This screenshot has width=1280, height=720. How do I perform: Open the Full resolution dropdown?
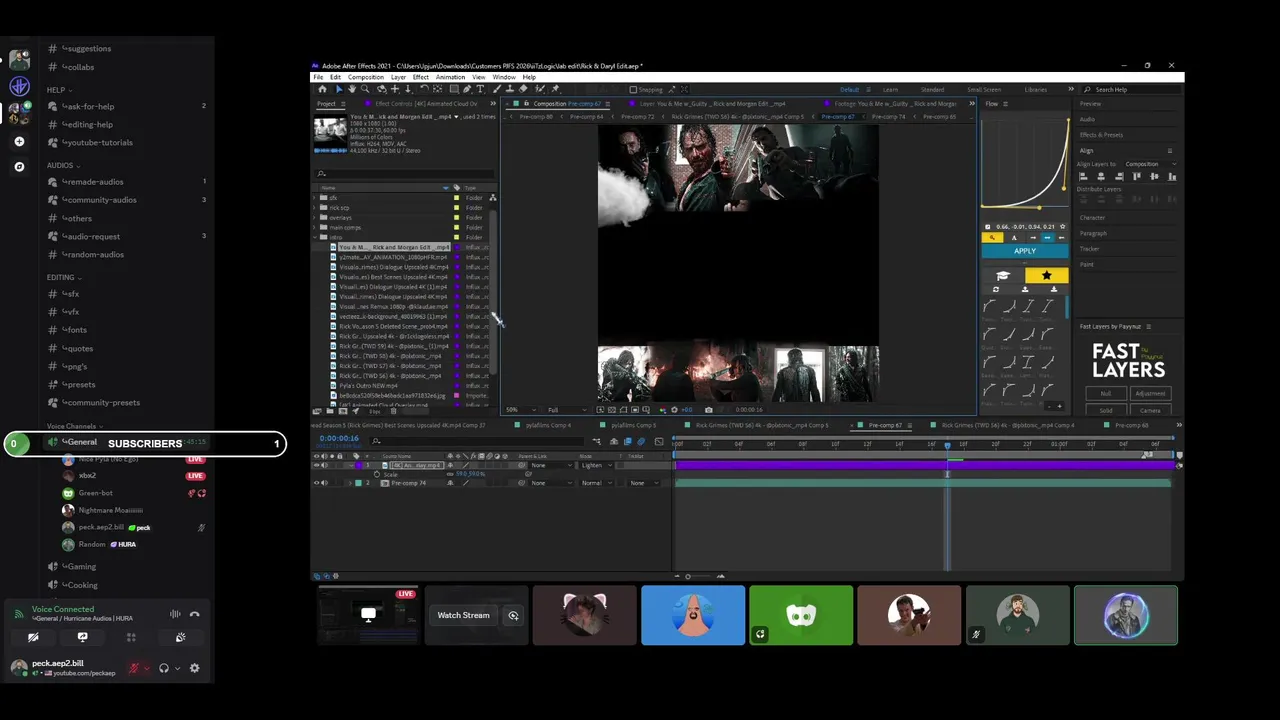[567, 409]
